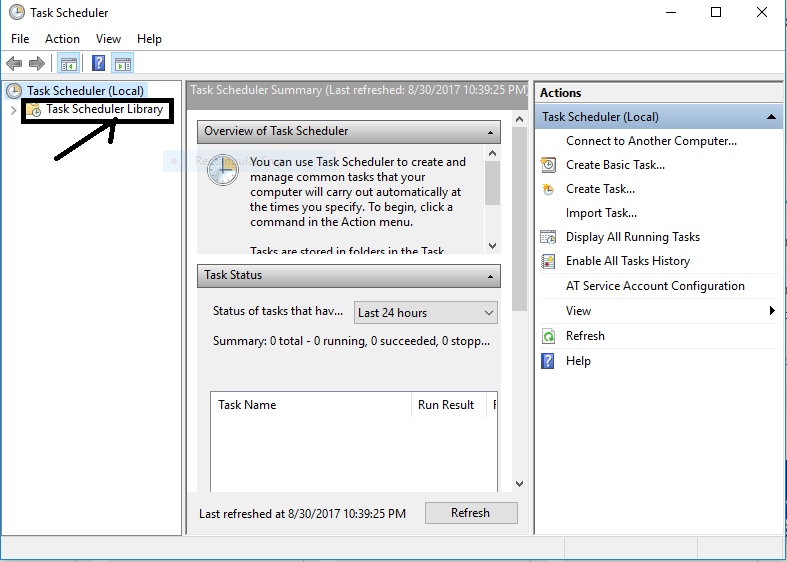The image size is (787, 562).
Task: Click the overview text scroll up arrow
Action: (492, 154)
